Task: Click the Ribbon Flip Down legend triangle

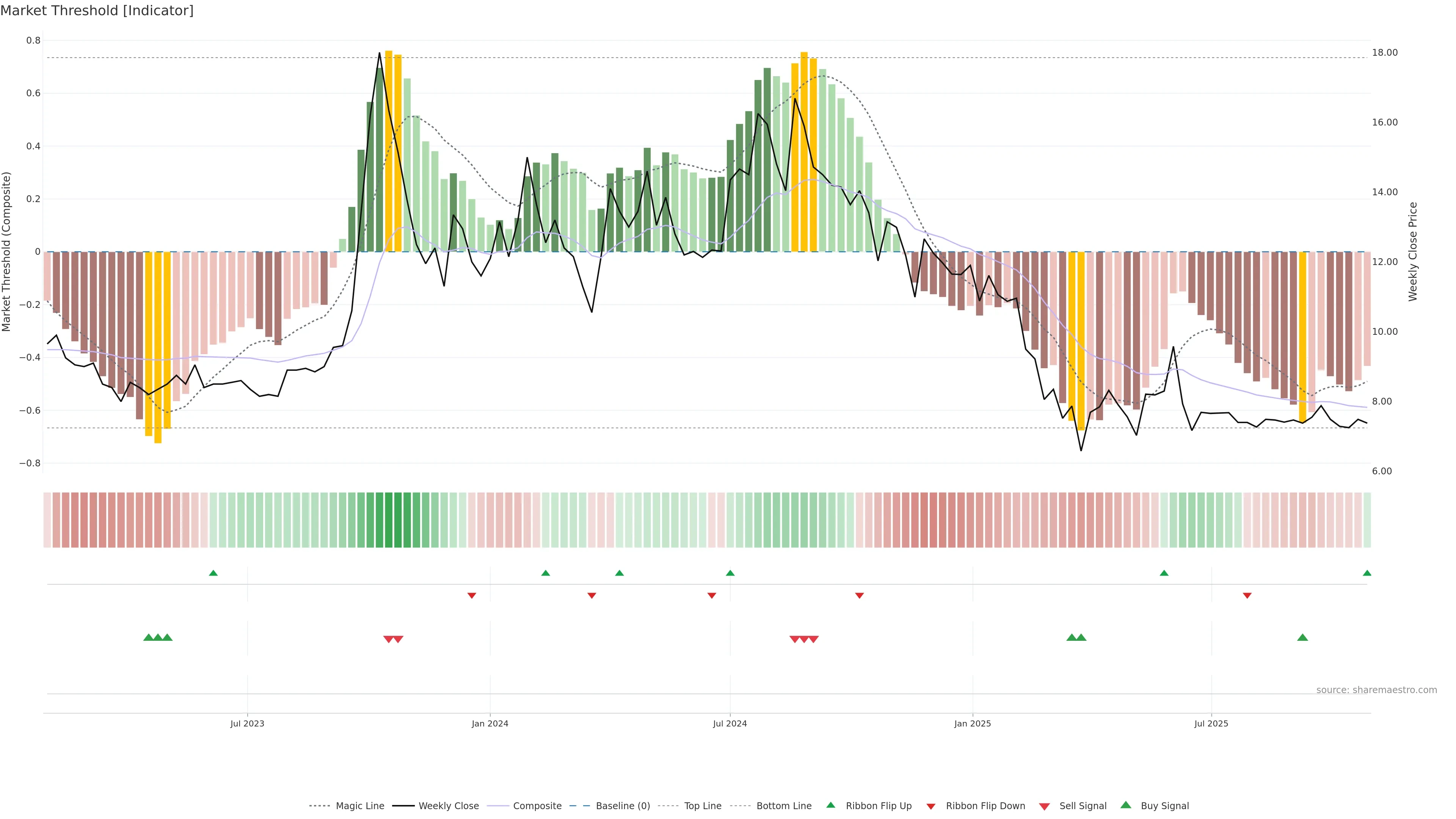Action: 931,806
